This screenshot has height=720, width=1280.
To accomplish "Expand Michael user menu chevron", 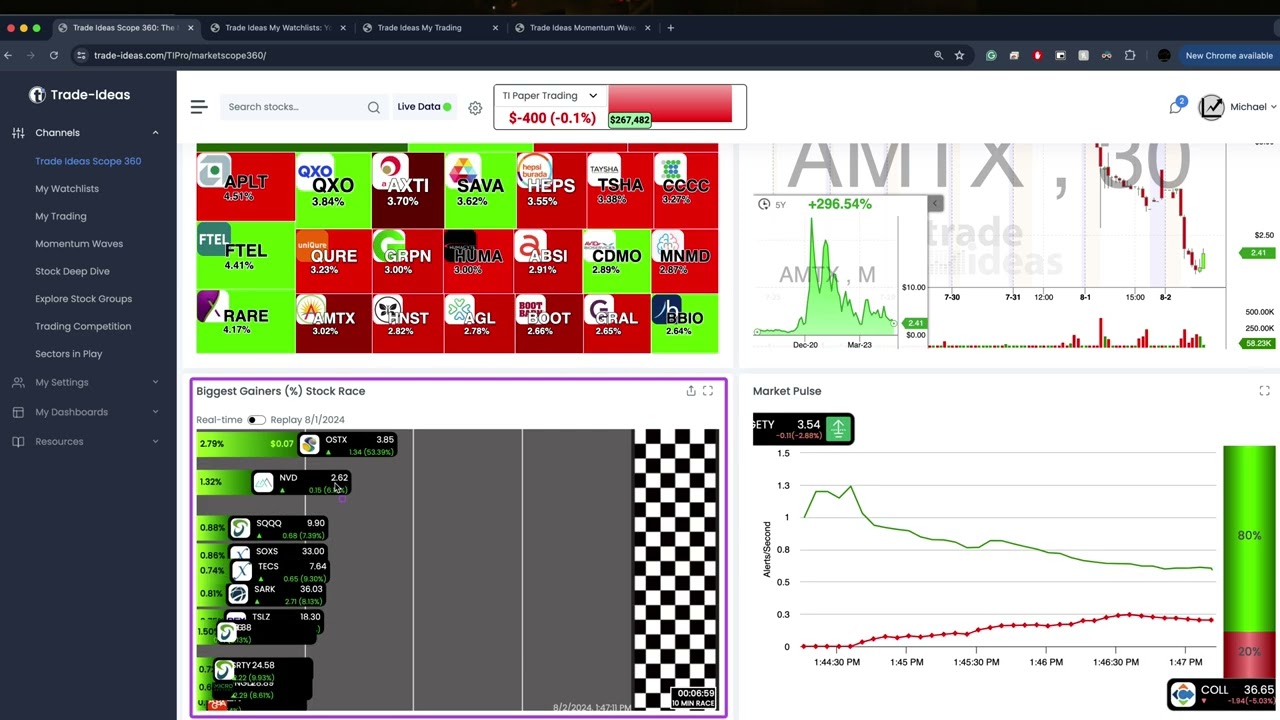I will pyautogui.click(x=1273, y=107).
